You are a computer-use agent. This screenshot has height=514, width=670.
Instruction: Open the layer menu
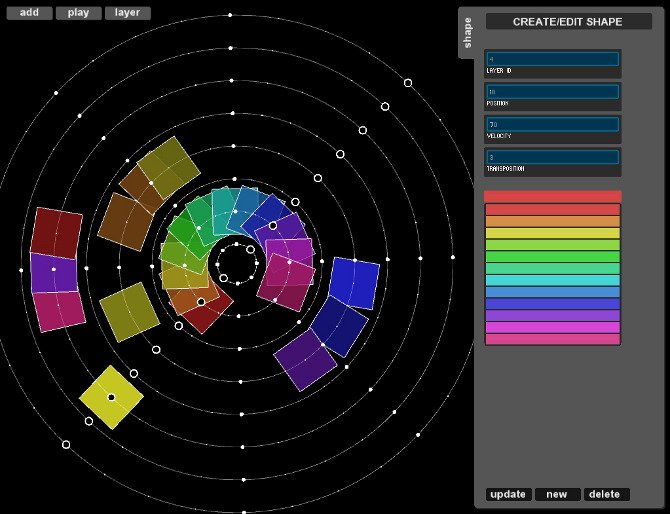pos(127,13)
